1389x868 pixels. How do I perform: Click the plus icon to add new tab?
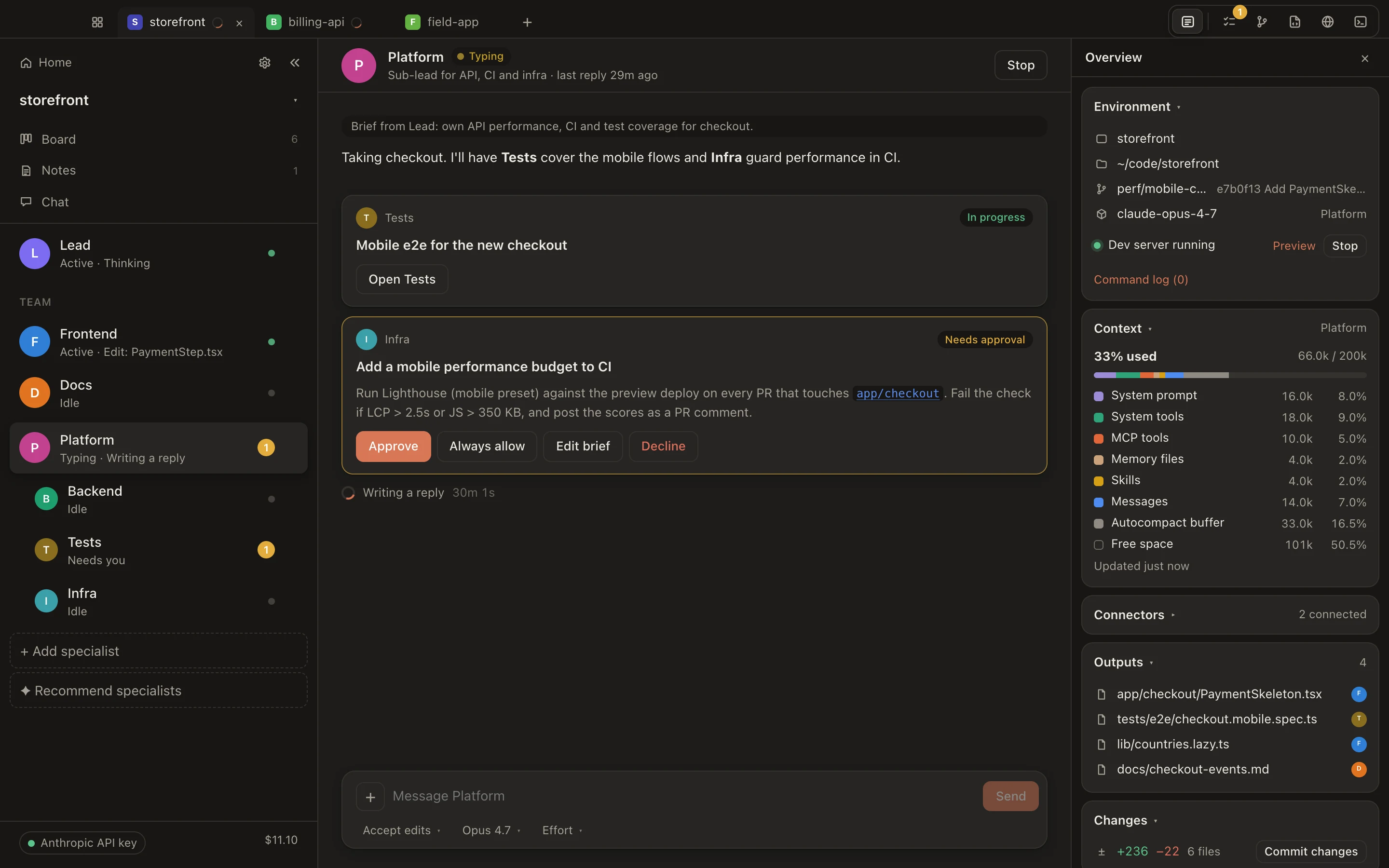pos(527,22)
